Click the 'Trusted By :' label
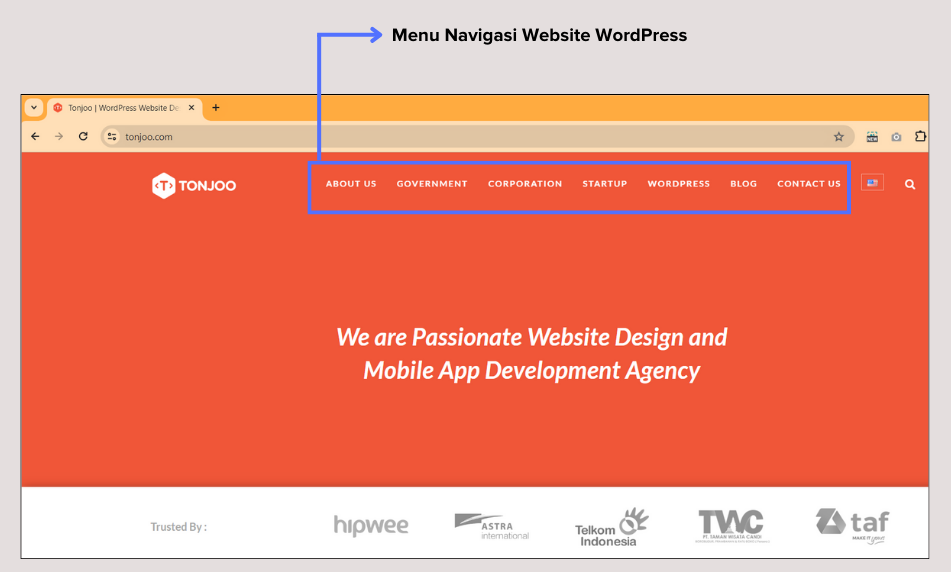951x572 pixels. coord(178,527)
